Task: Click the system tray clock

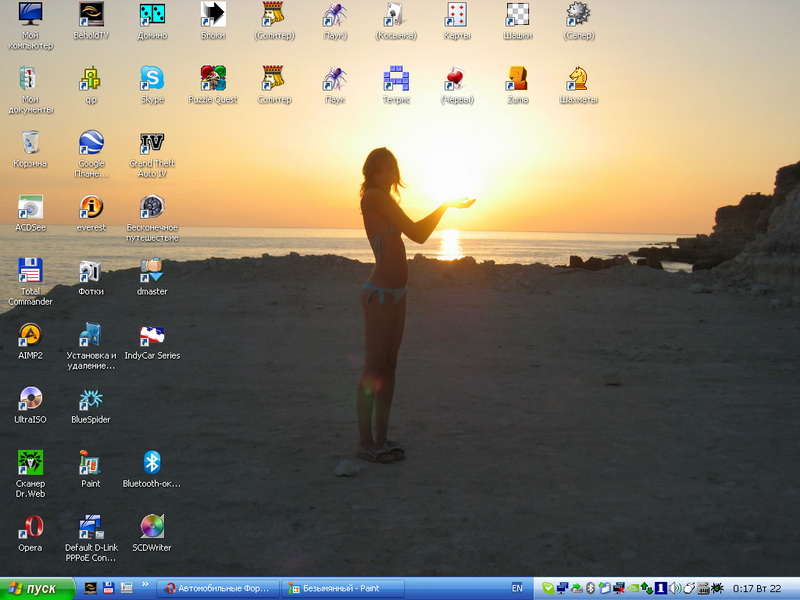Action: [757, 588]
